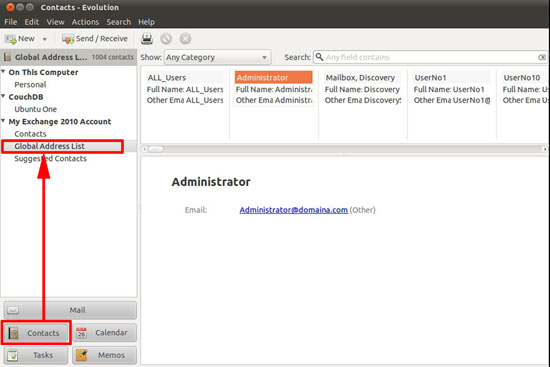This screenshot has width=550, height=367.
Task: Select the Personal address book
Action: 30,85
